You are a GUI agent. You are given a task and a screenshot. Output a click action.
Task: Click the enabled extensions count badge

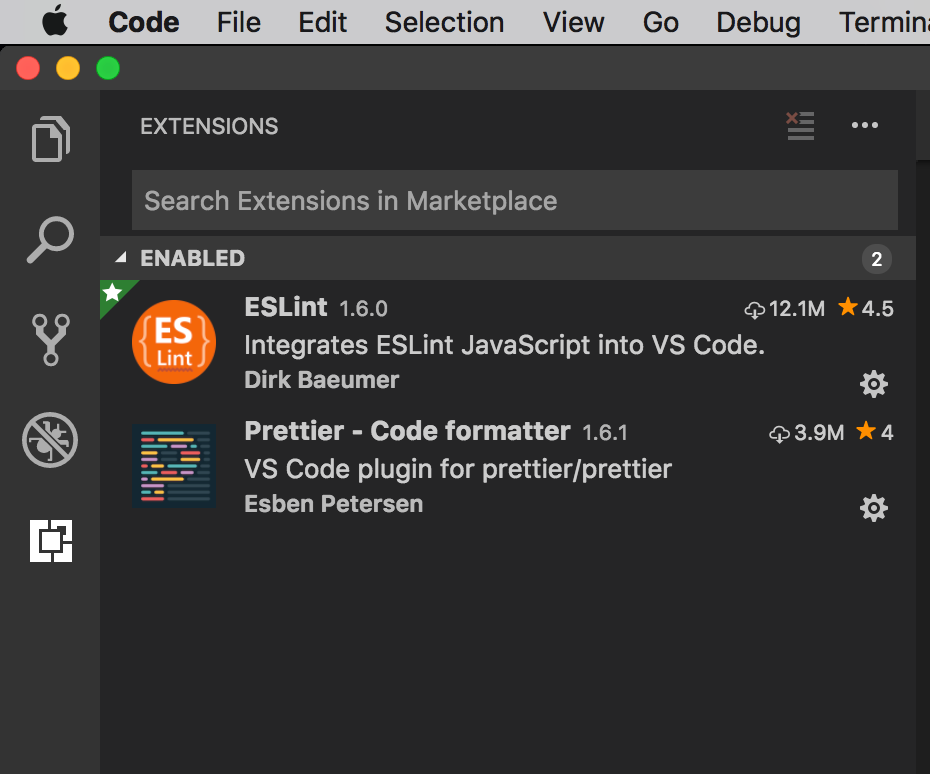pos(876,260)
